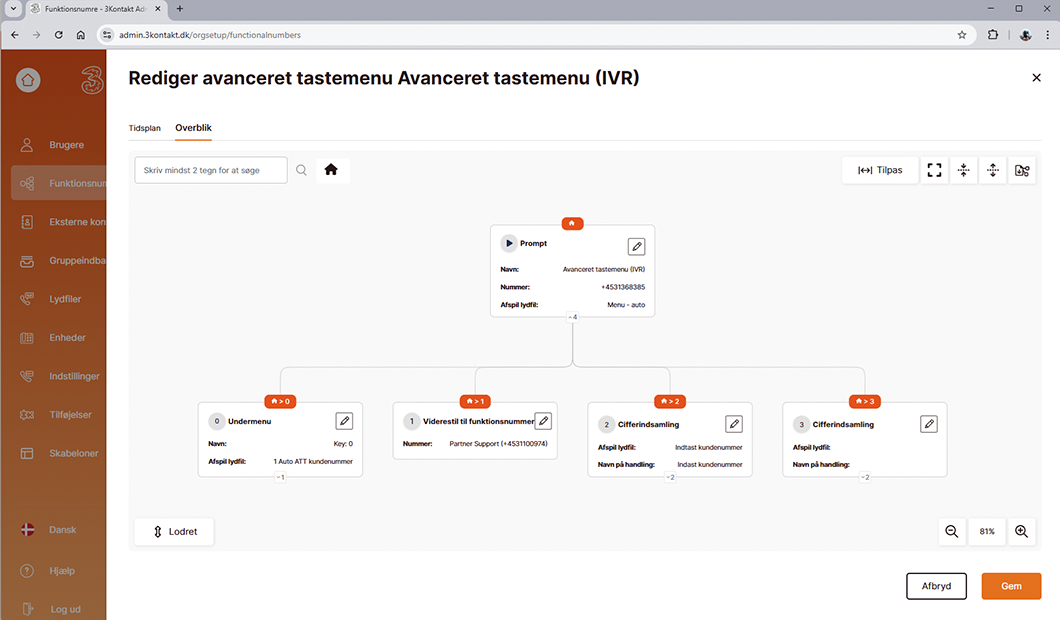
Task: Select the Overblik tab
Action: (193, 128)
